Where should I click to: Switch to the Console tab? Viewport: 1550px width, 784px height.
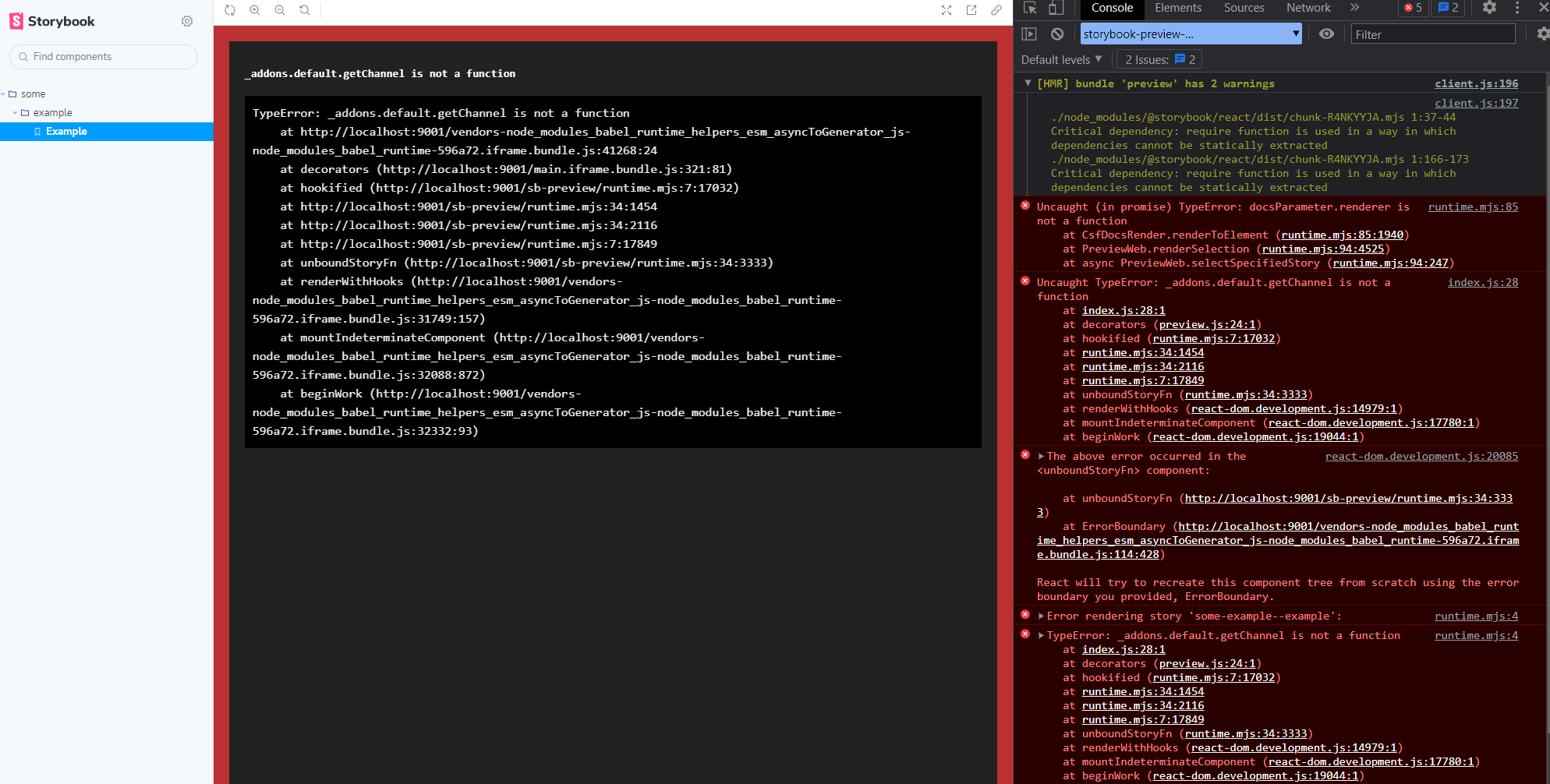1112,8
